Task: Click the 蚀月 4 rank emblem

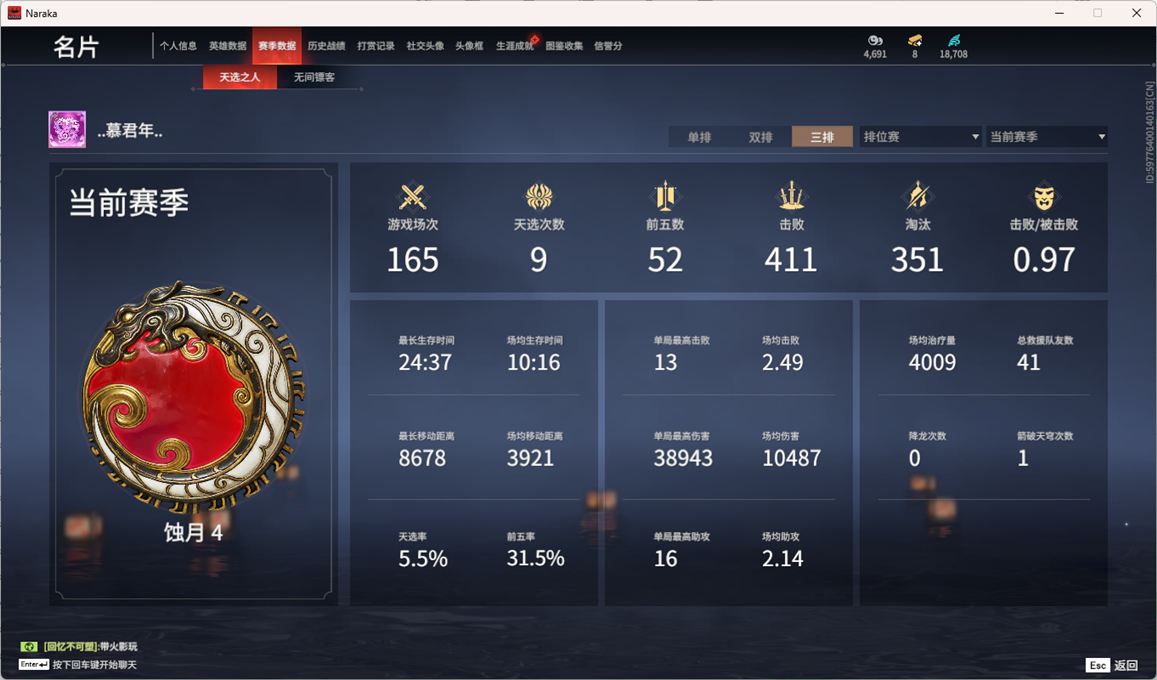Action: tap(193, 397)
